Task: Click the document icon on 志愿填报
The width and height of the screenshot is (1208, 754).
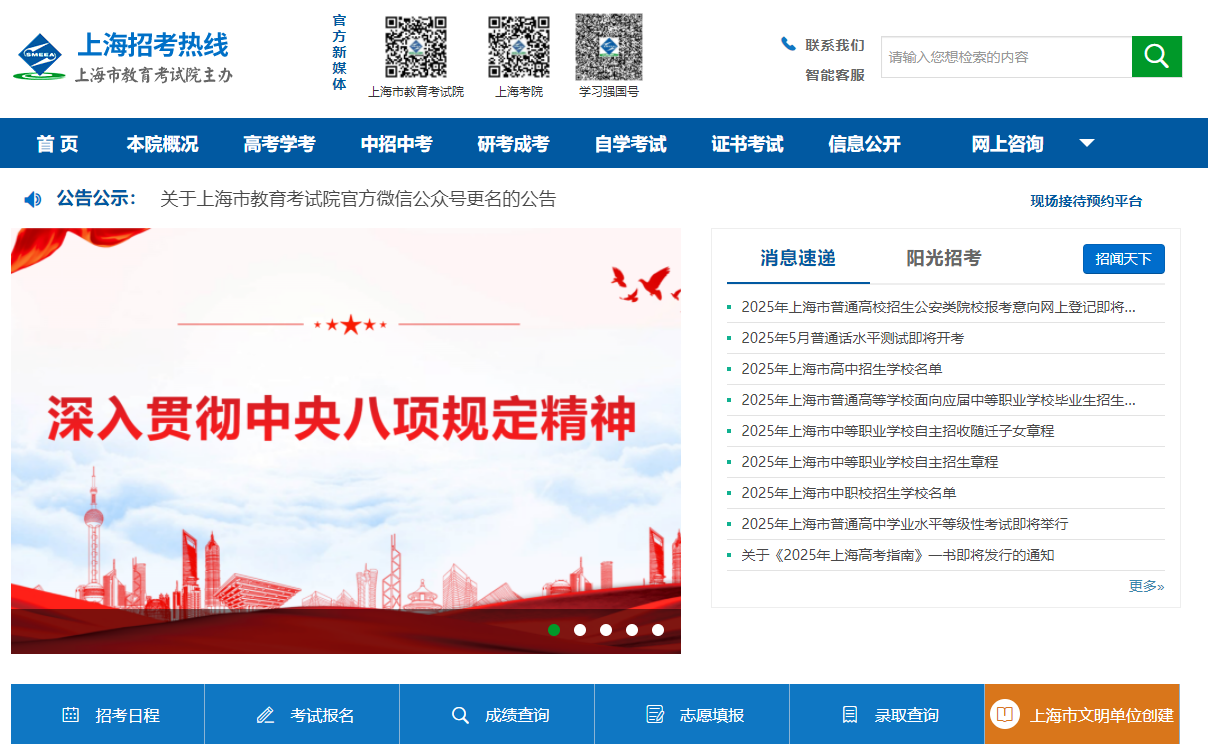Action: point(655,713)
